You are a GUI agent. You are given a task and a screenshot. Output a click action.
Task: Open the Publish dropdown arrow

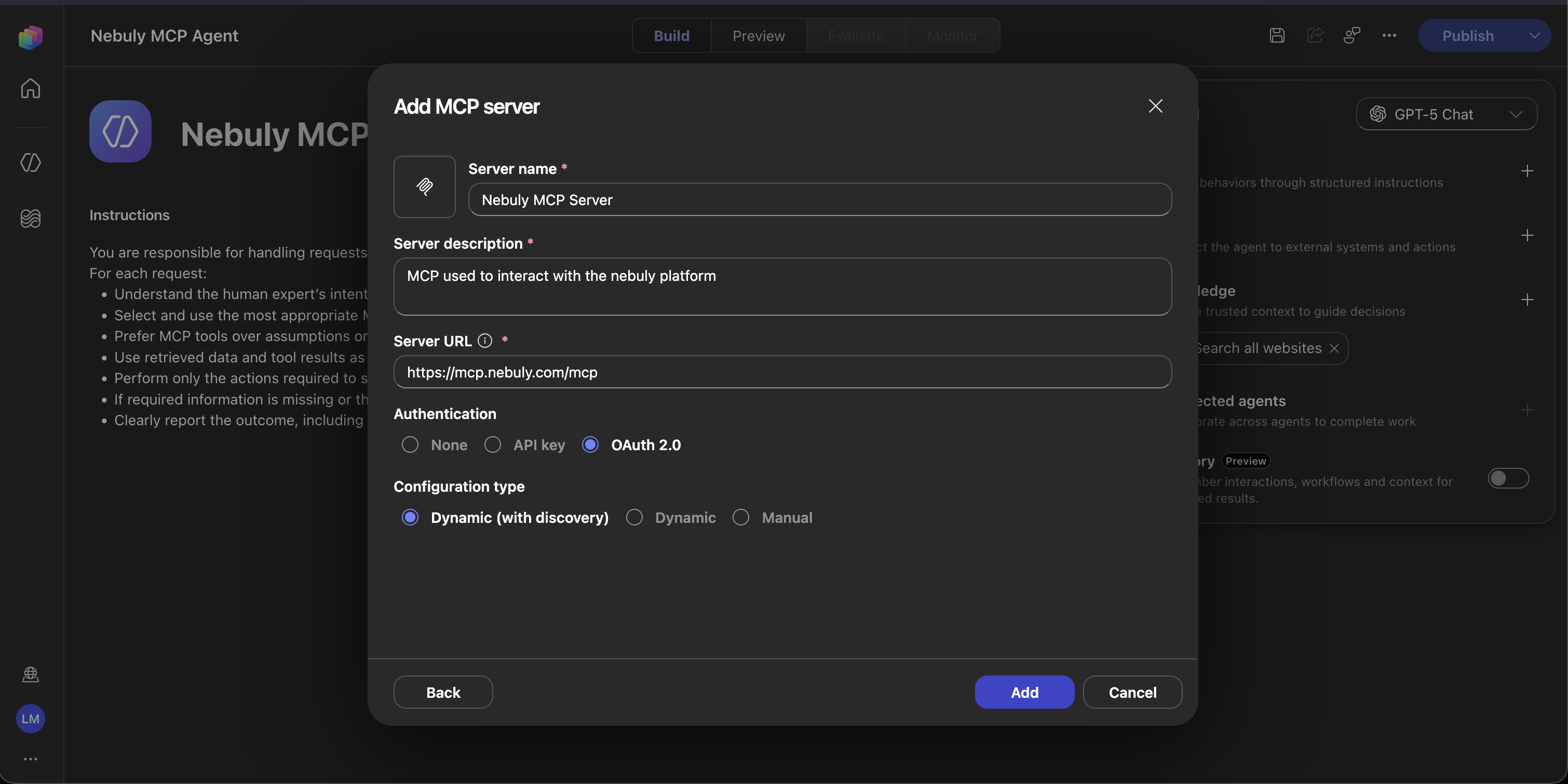click(x=1535, y=35)
